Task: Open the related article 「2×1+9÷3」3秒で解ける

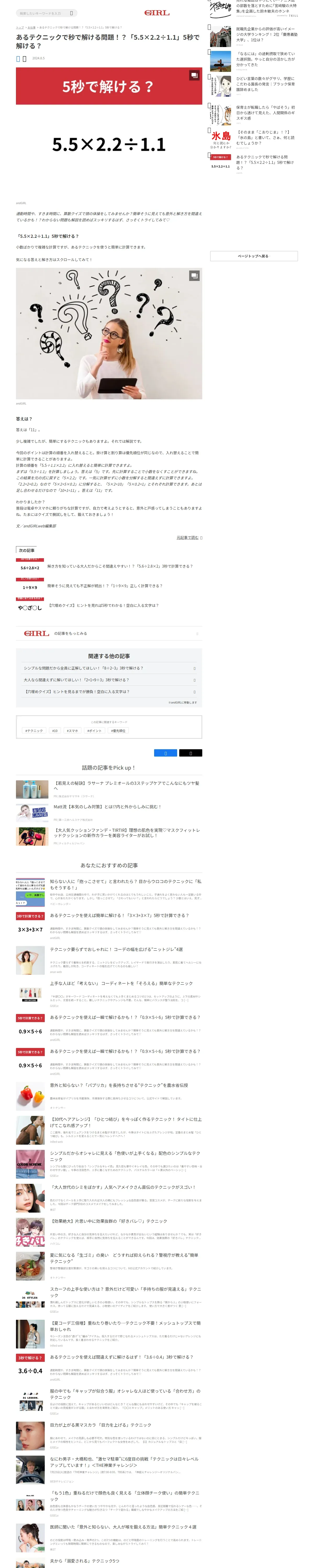Action: [109, 680]
